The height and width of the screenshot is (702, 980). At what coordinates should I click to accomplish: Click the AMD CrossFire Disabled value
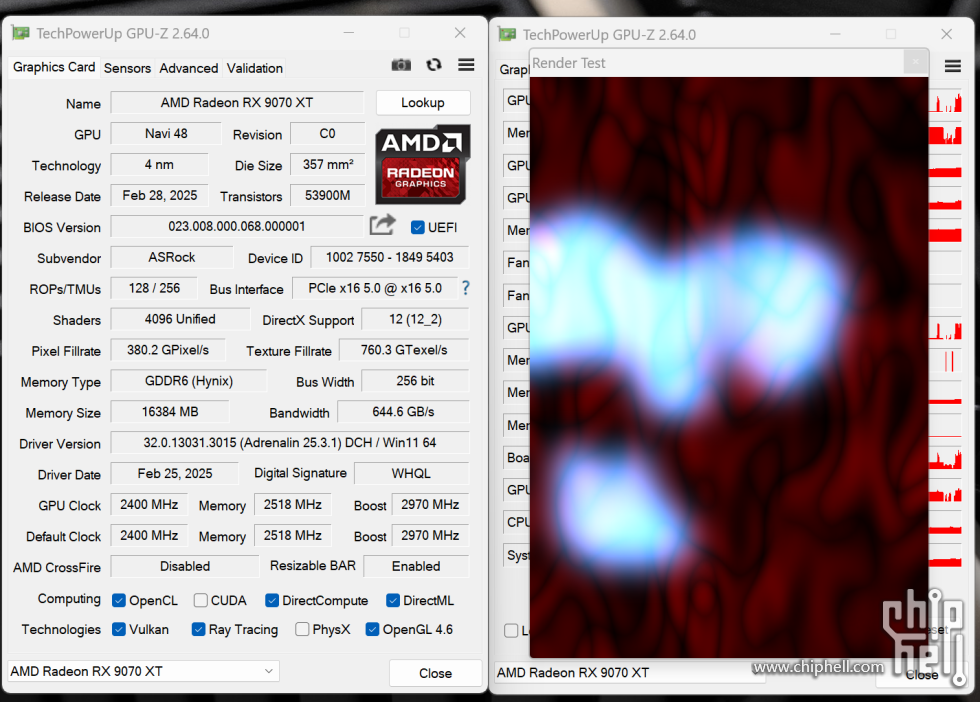point(185,566)
